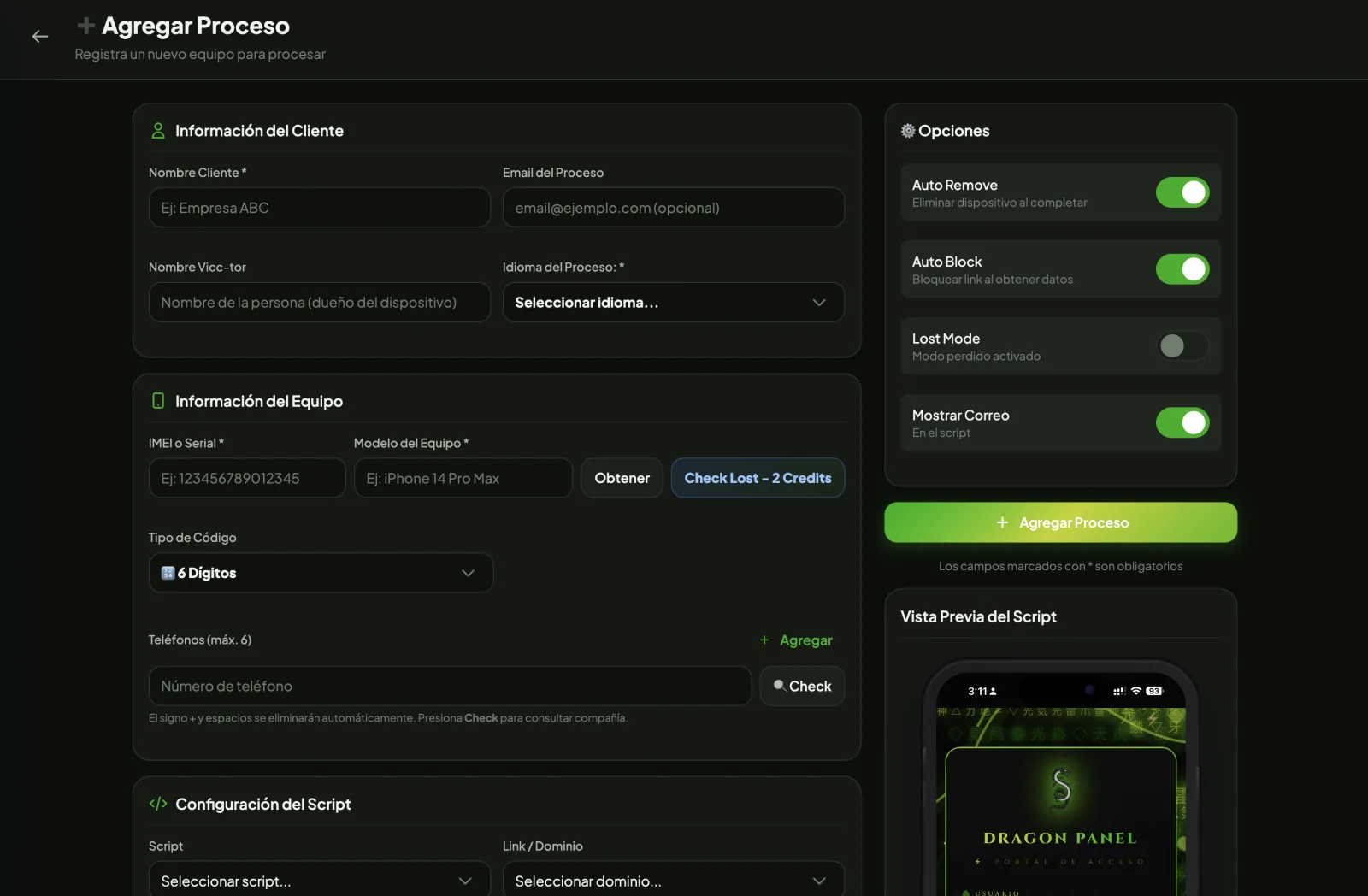The image size is (1368, 896).
Task: Click the 'Idioma del Proceso' label
Action: click(563, 267)
